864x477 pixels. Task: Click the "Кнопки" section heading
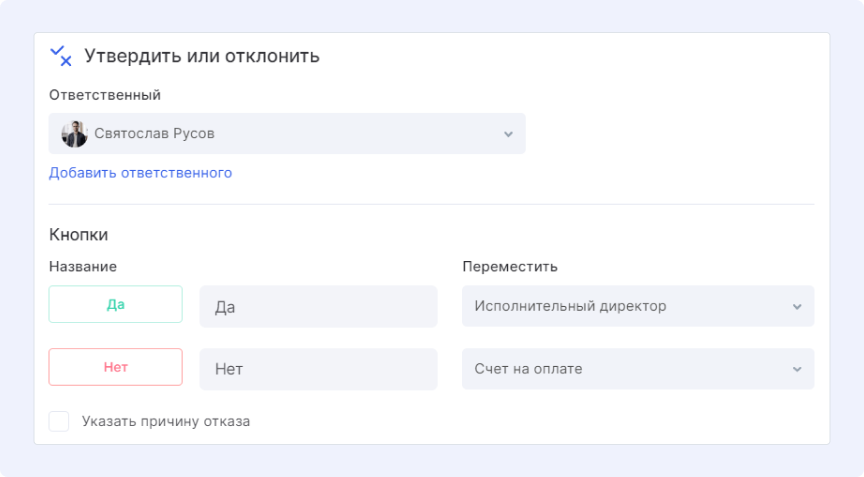(x=78, y=235)
